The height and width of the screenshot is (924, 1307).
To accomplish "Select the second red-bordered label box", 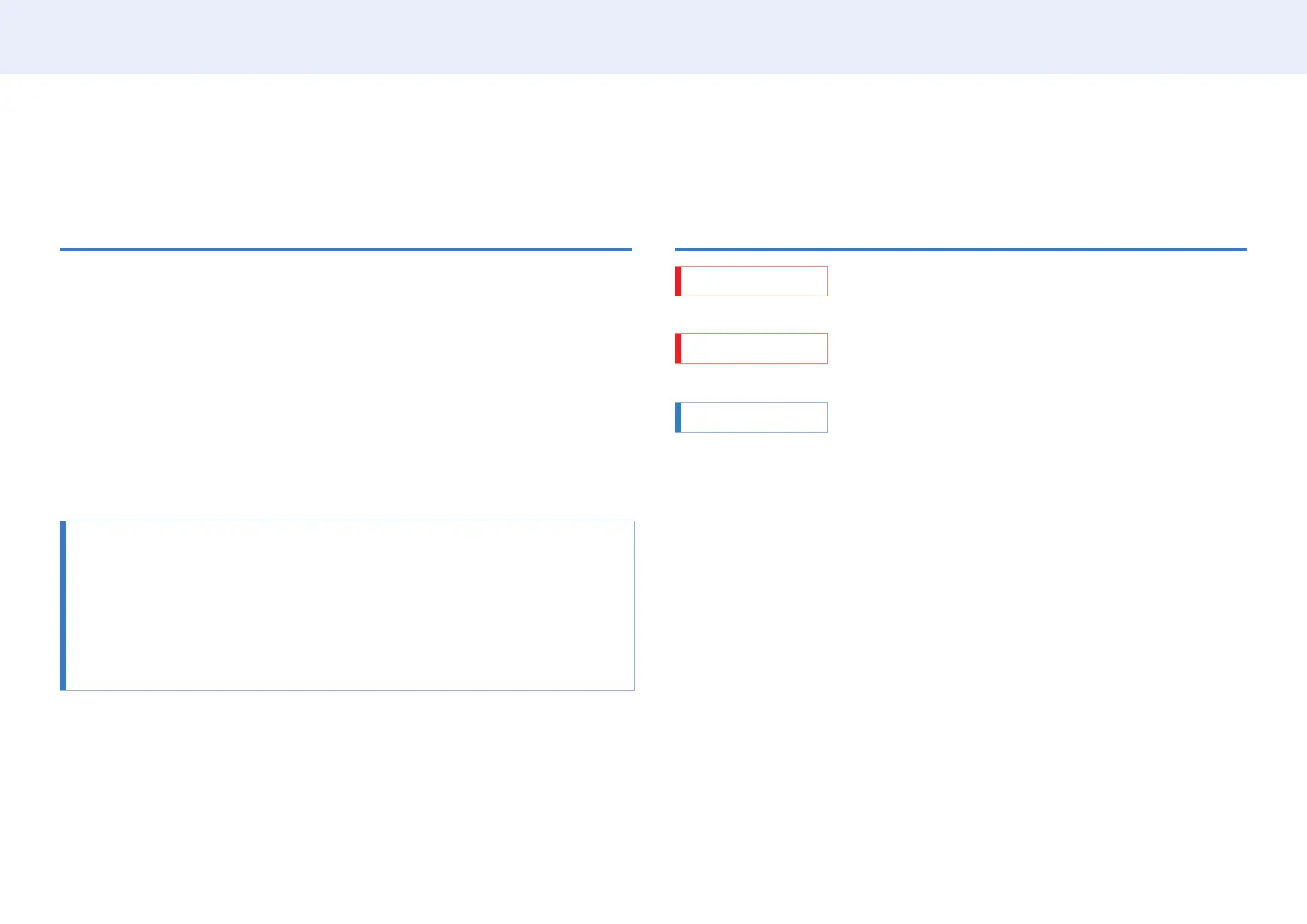I will point(751,348).
